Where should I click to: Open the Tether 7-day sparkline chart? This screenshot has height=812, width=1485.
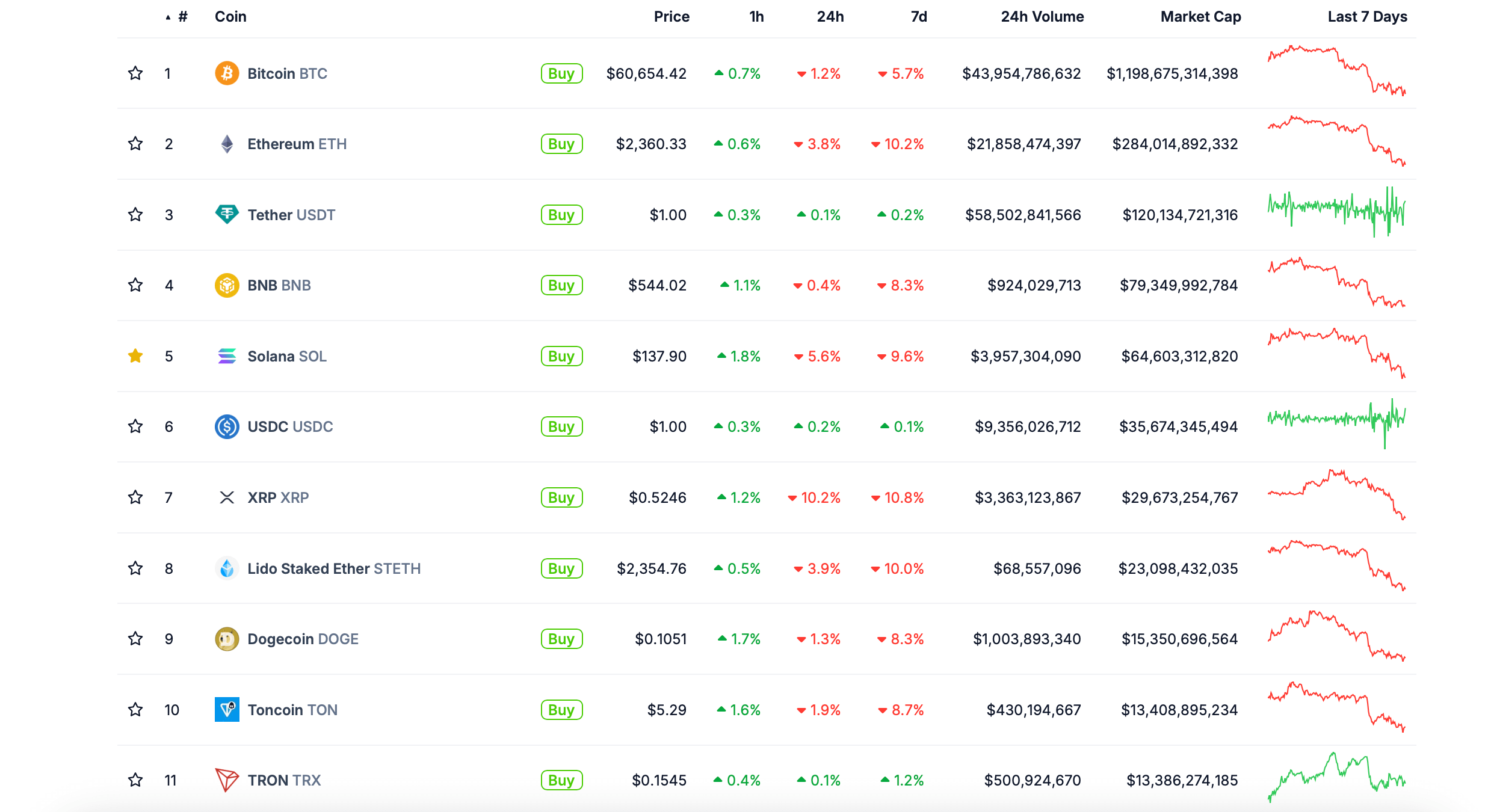pyautogui.click(x=1336, y=212)
